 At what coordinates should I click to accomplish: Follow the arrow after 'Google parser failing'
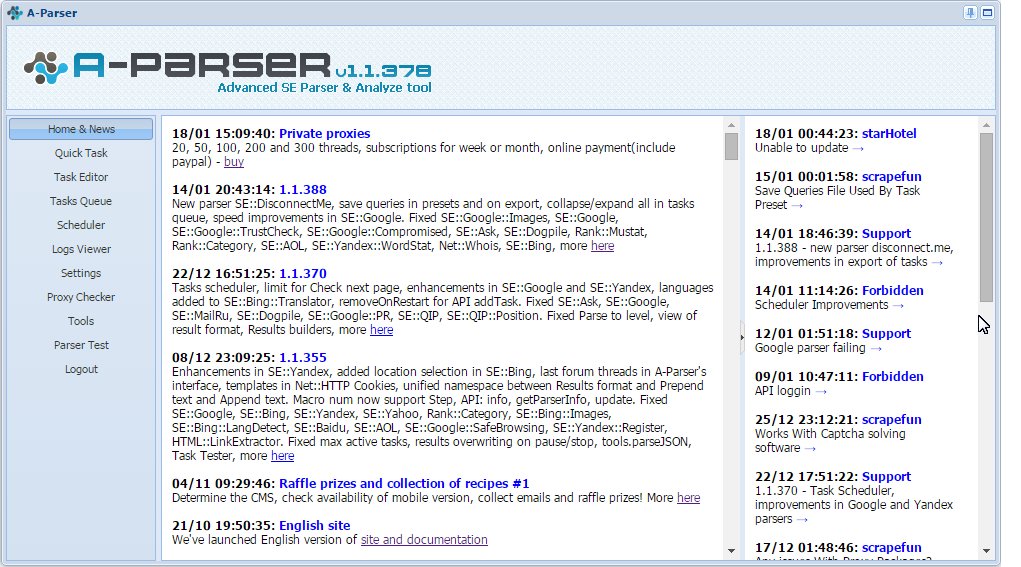click(x=876, y=349)
